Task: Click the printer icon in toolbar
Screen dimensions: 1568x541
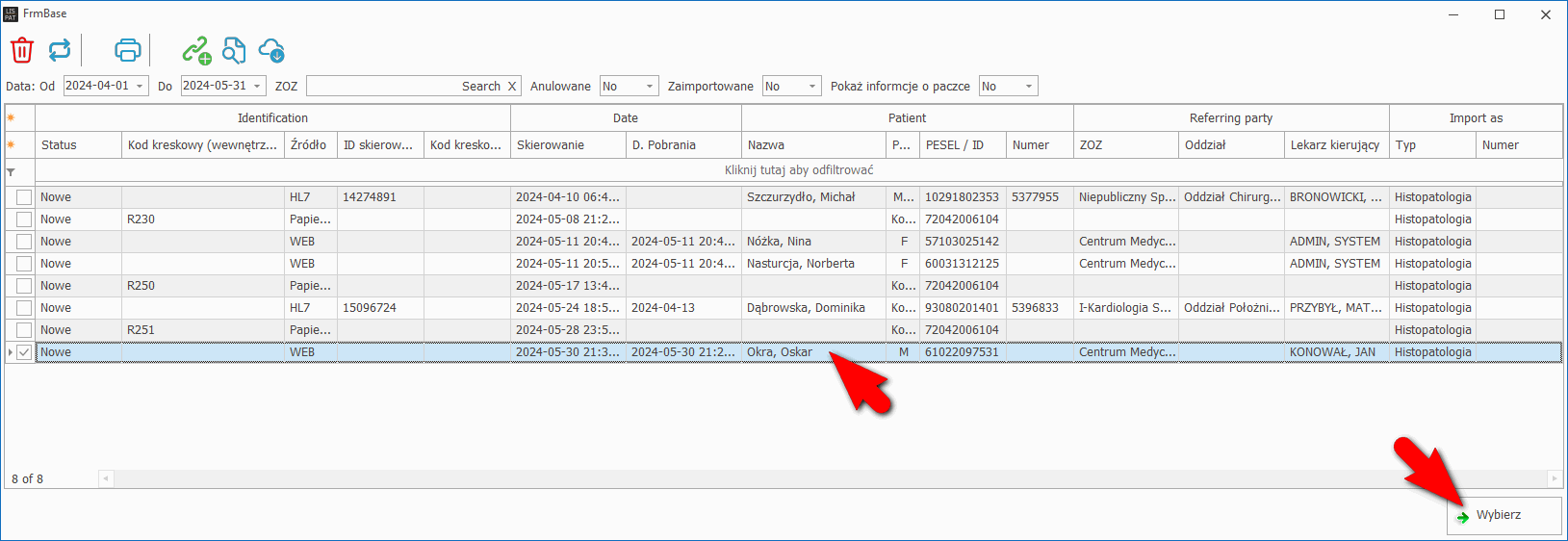Action: (127, 50)
